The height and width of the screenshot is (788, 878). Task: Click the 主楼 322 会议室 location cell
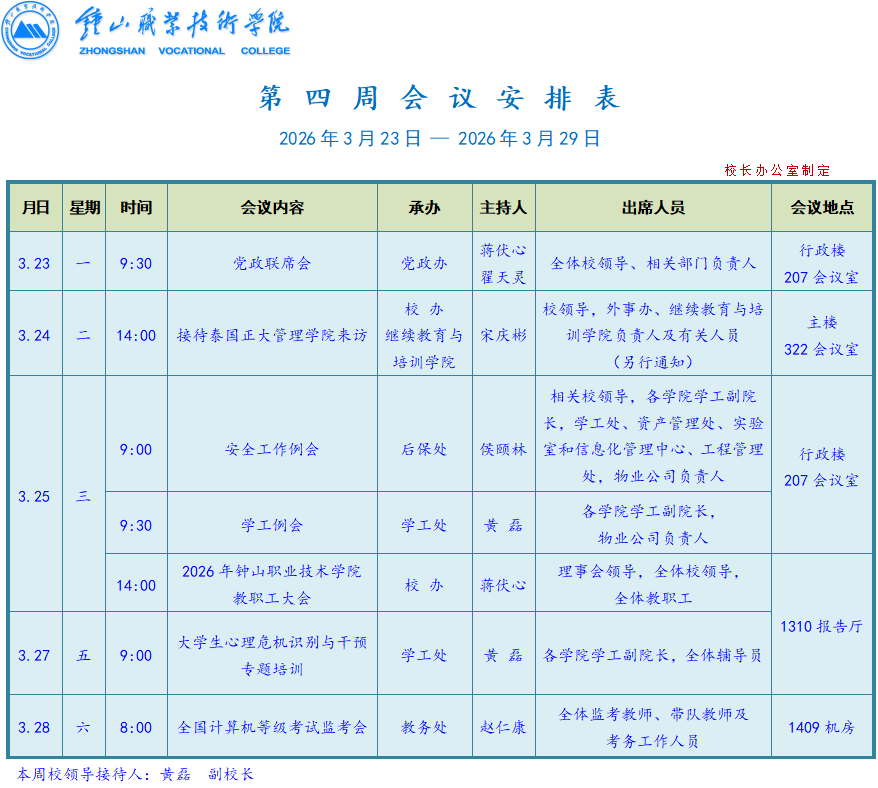point(822,336)
